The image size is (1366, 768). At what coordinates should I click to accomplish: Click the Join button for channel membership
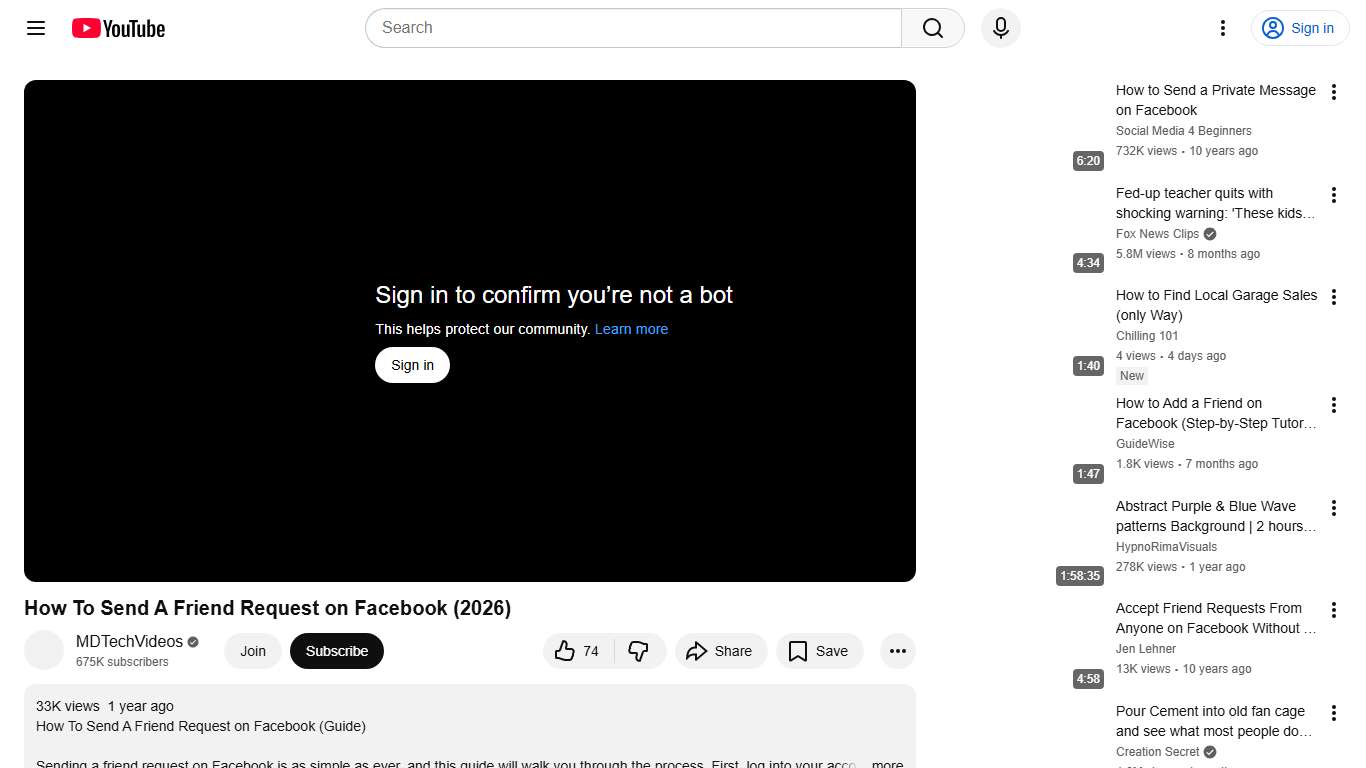pos(252,651)
